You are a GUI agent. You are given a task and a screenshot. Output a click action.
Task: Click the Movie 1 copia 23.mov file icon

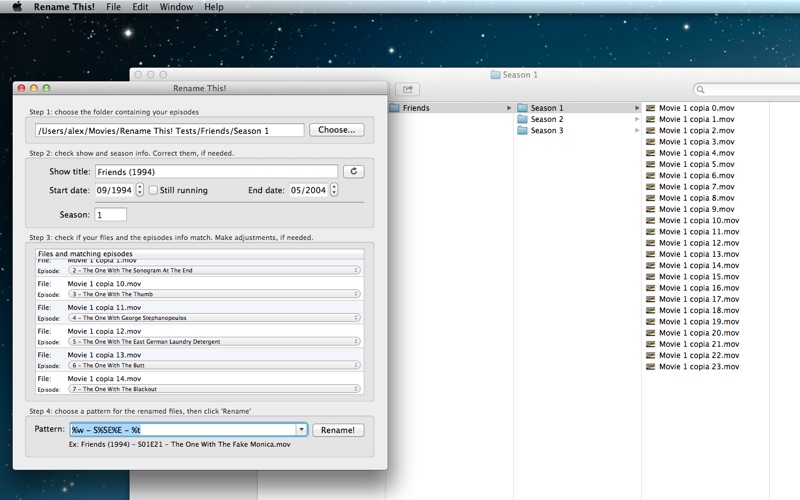(651, 367)
